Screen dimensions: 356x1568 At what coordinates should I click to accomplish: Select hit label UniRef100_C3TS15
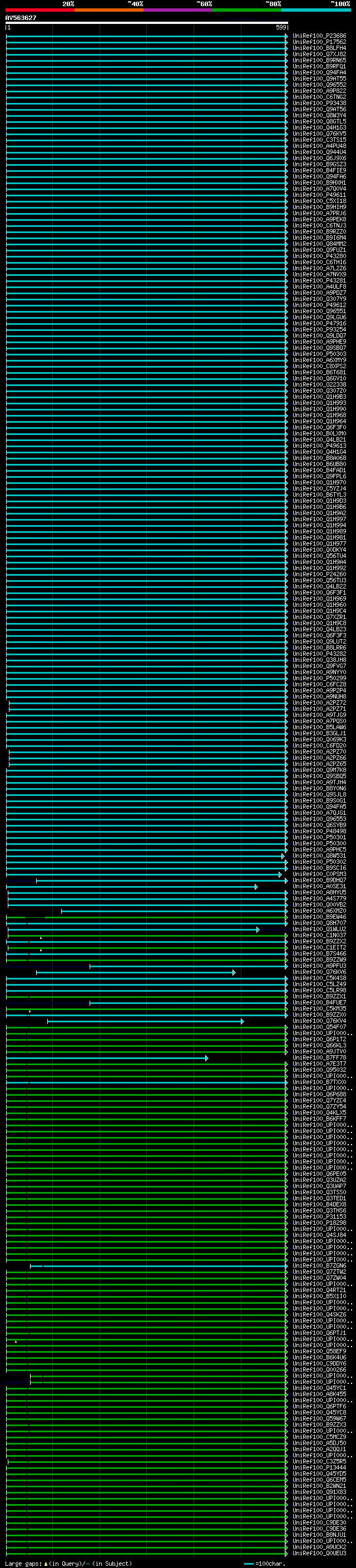pos(319,140)
